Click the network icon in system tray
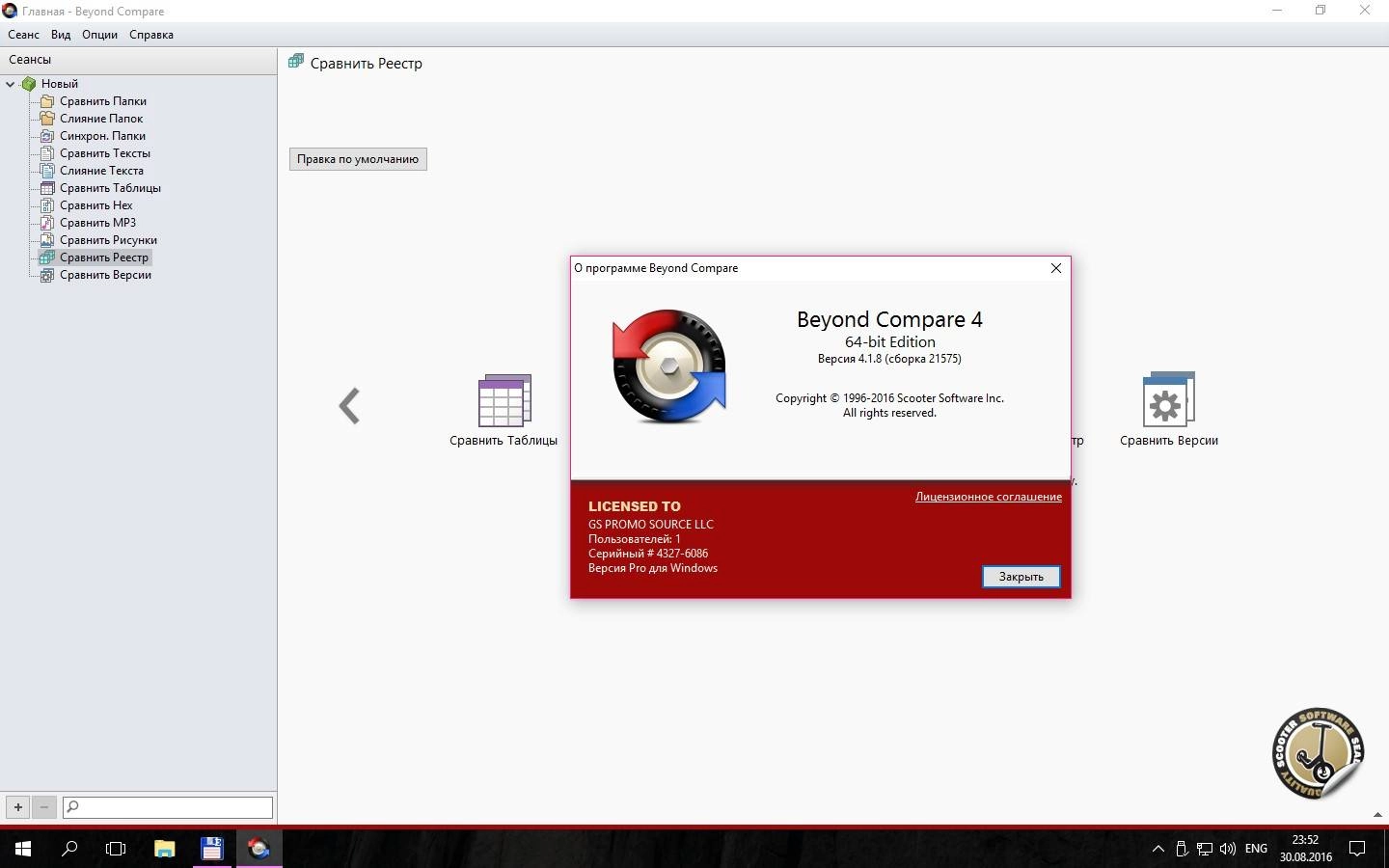Screen dimensions: 1389x868 tap(1205, 849)
